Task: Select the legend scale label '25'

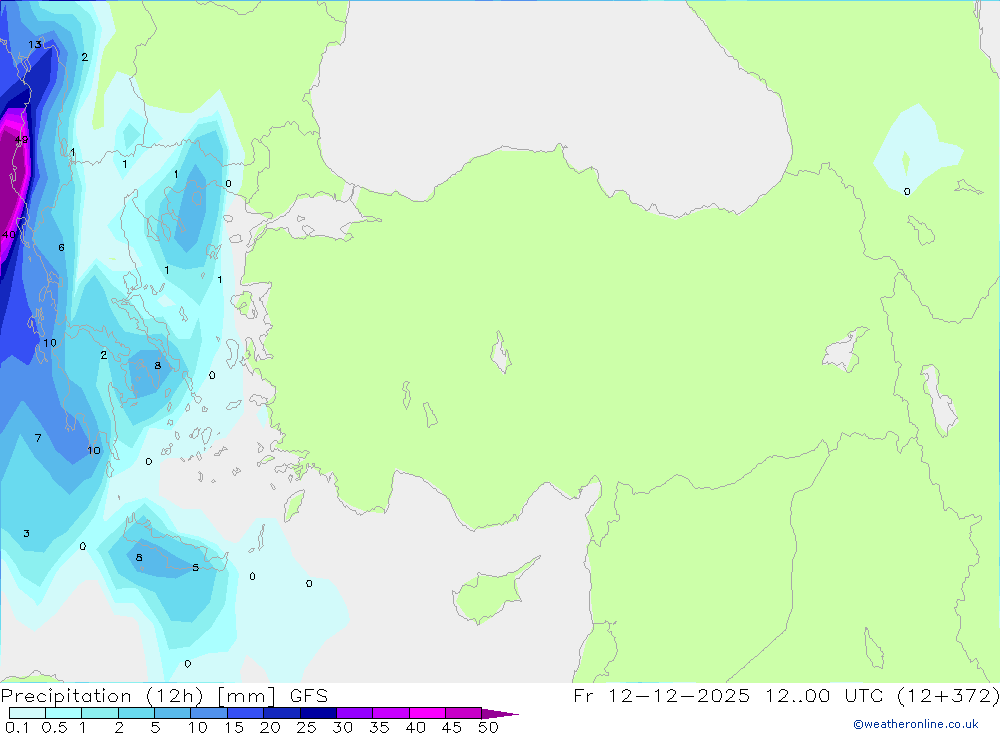Action: pyautogui.click(x=306, y=727)
